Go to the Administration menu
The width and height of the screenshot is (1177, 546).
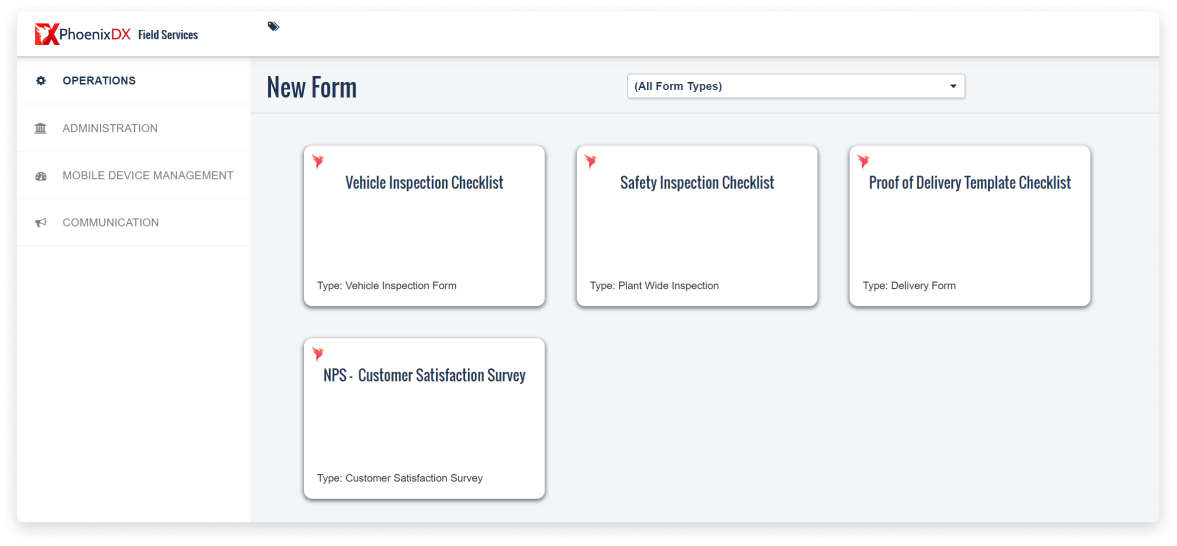point(110,129)
